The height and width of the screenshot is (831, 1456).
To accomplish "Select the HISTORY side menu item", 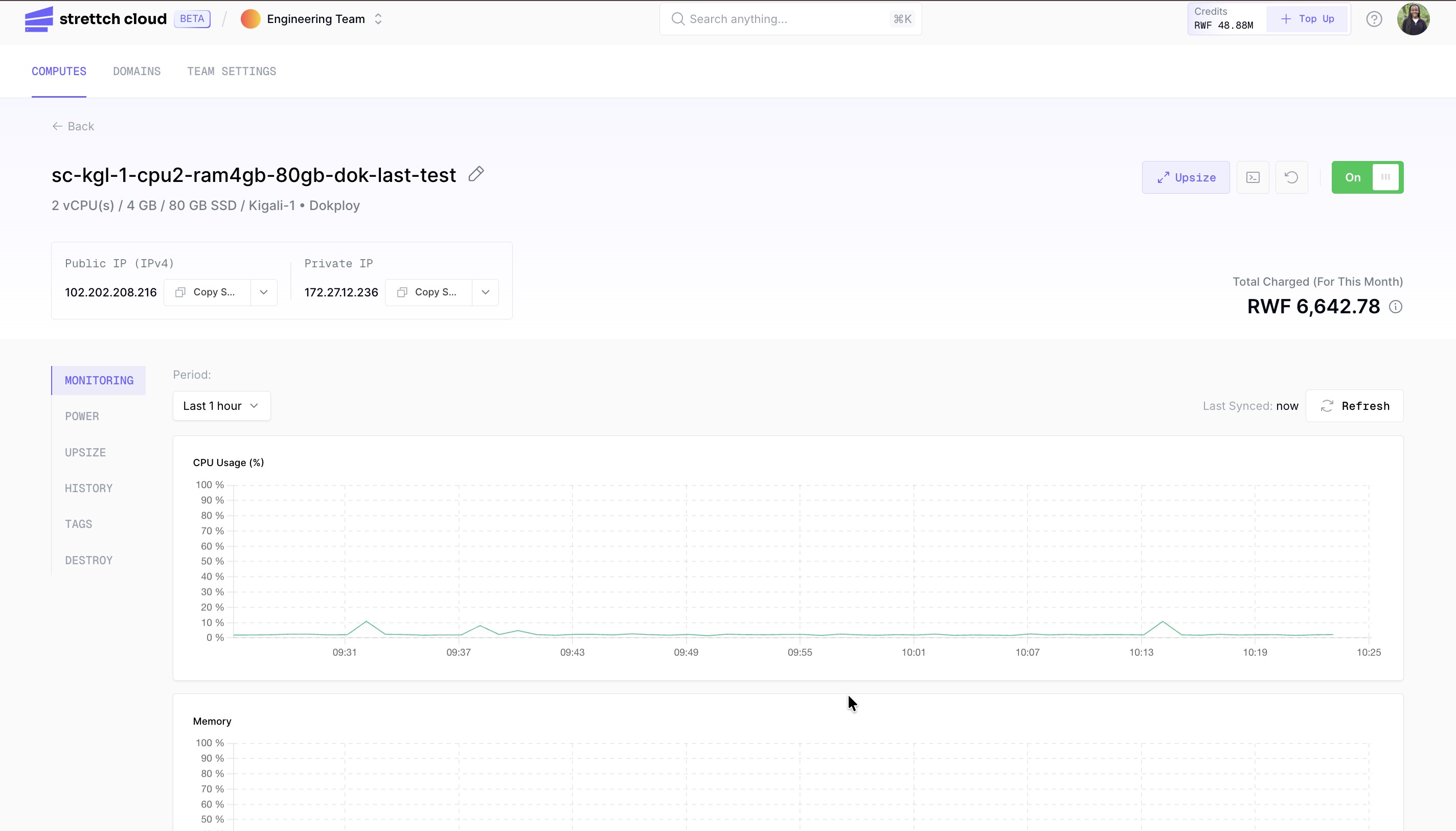I will tap(88, 489).
